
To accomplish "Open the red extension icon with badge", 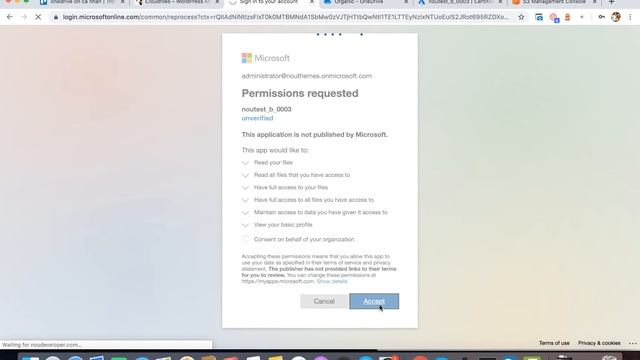I will (x=554, y=18).
